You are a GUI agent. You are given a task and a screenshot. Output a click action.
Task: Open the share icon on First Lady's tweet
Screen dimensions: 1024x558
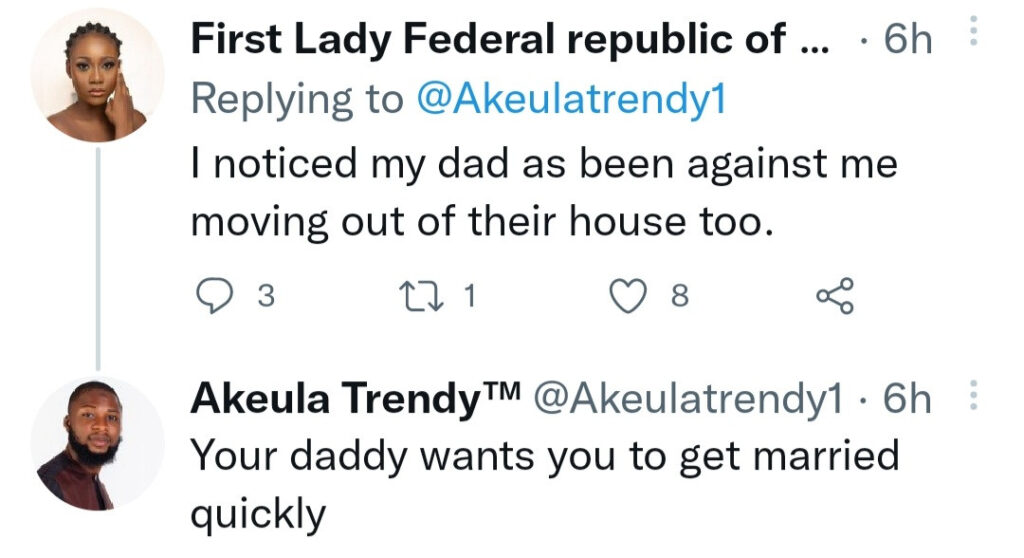[835, 296]
